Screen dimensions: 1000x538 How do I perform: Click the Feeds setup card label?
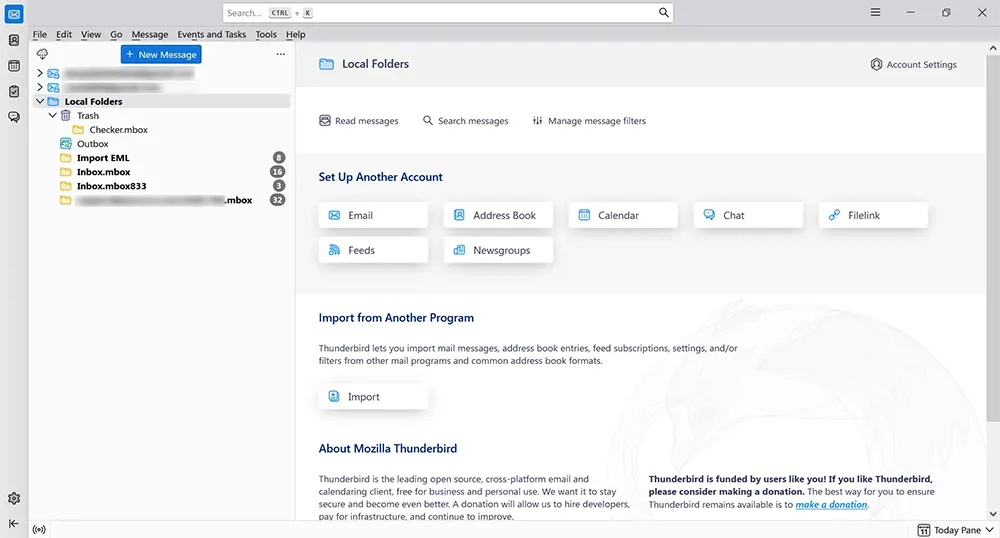[x=361, y=250]
